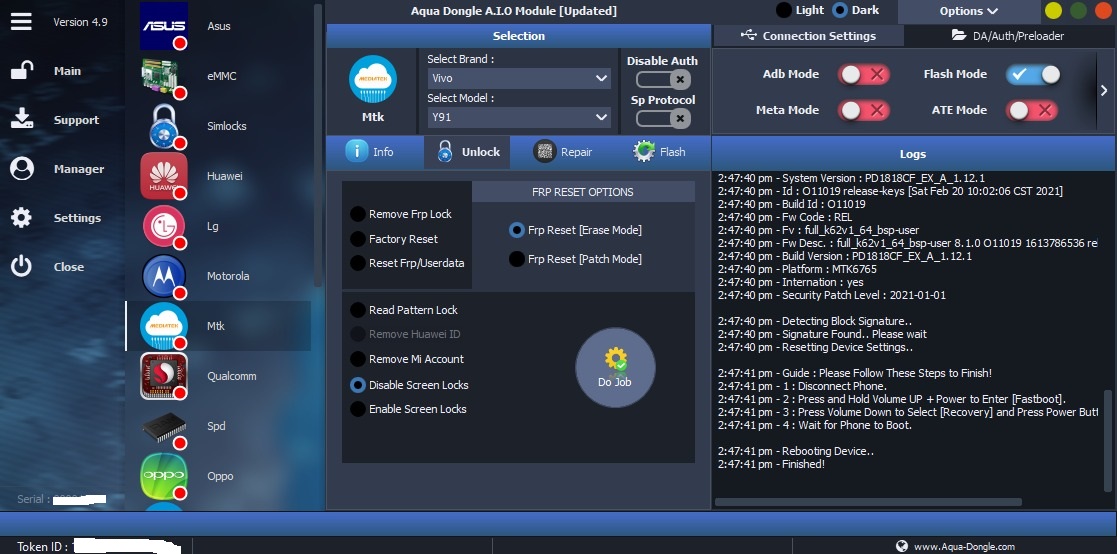Select Frp Reset [Patch Mode]
Viewport: 1117px width, 554px height.
click(x=576, y=259)
